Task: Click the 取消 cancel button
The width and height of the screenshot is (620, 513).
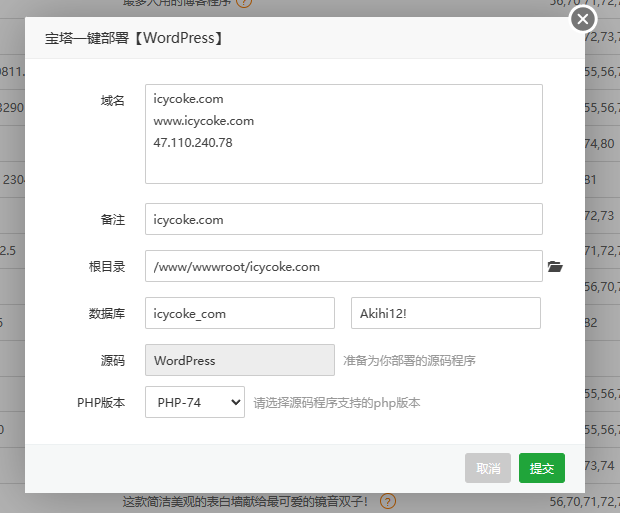Action: [488, 468]
